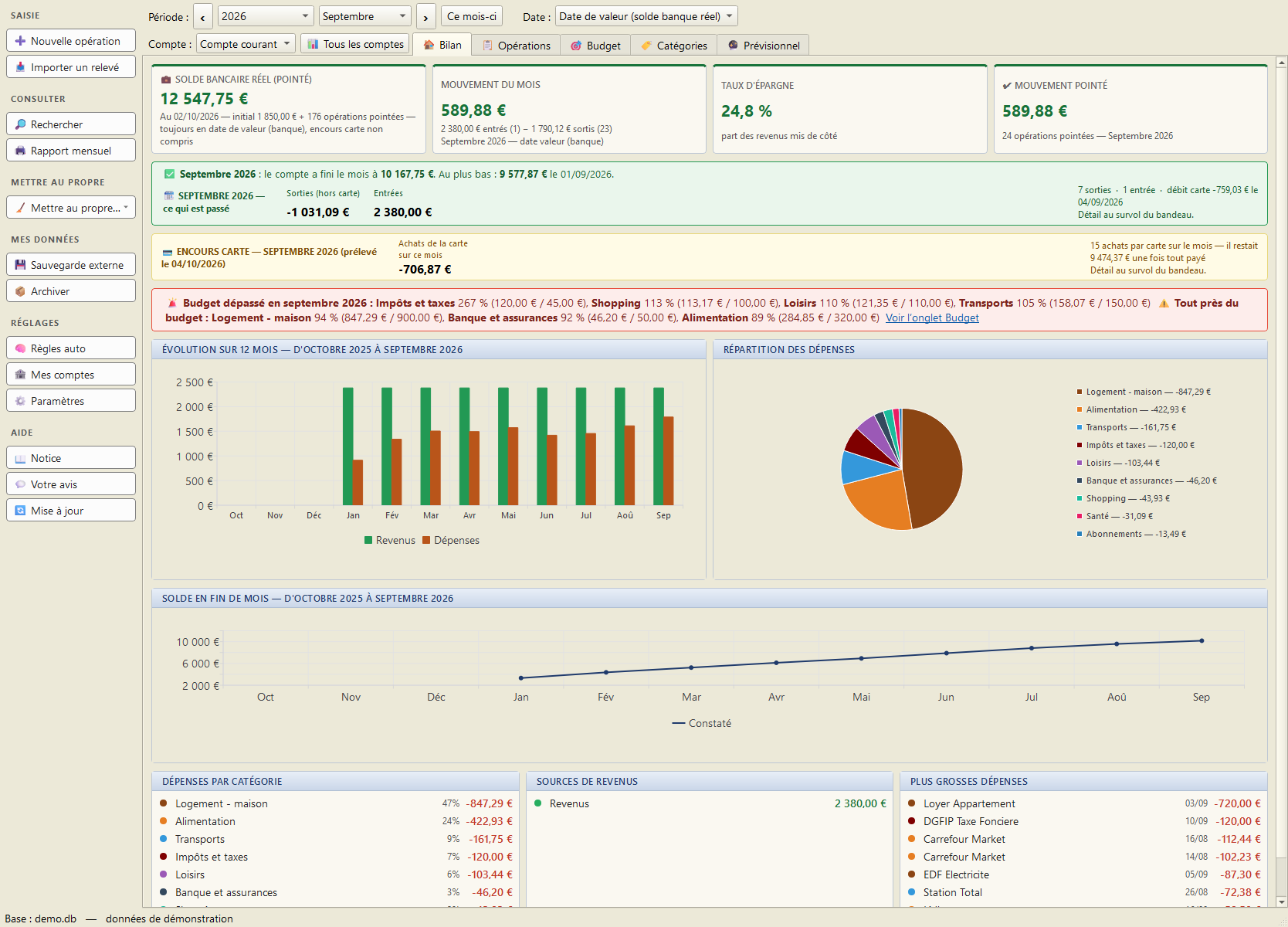Viewport: 1288px width, 927px height.
Task: Click the speech bubble icon of Votre avis
Action: coord(20,484)
